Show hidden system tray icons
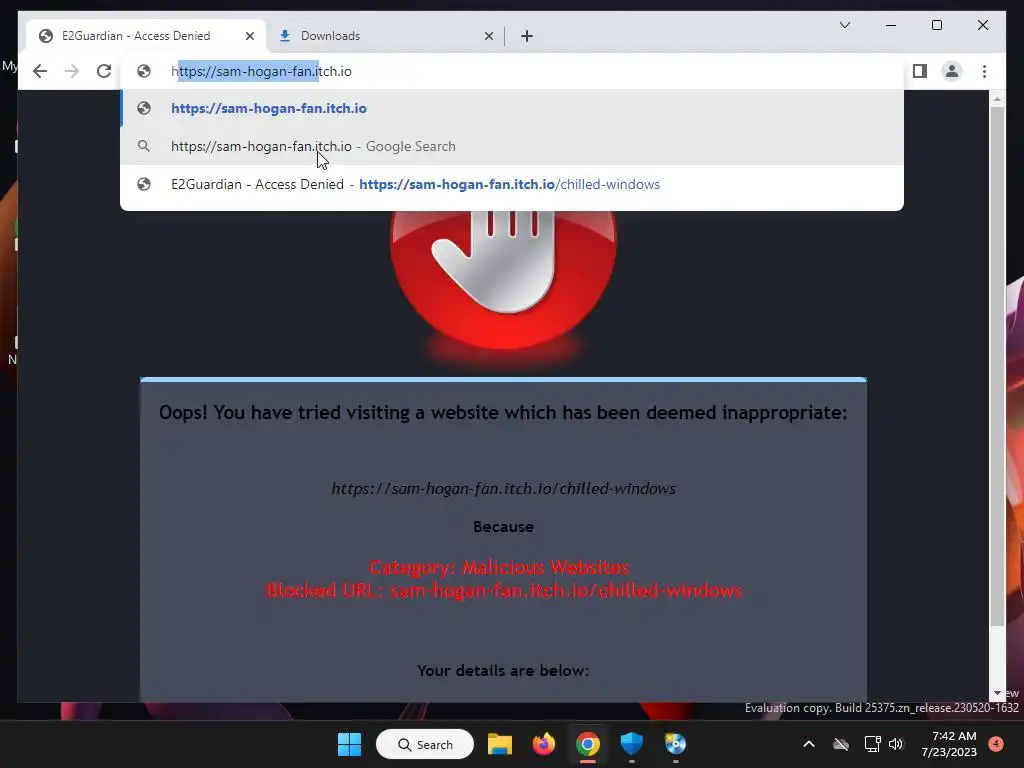 pos(808,744)
